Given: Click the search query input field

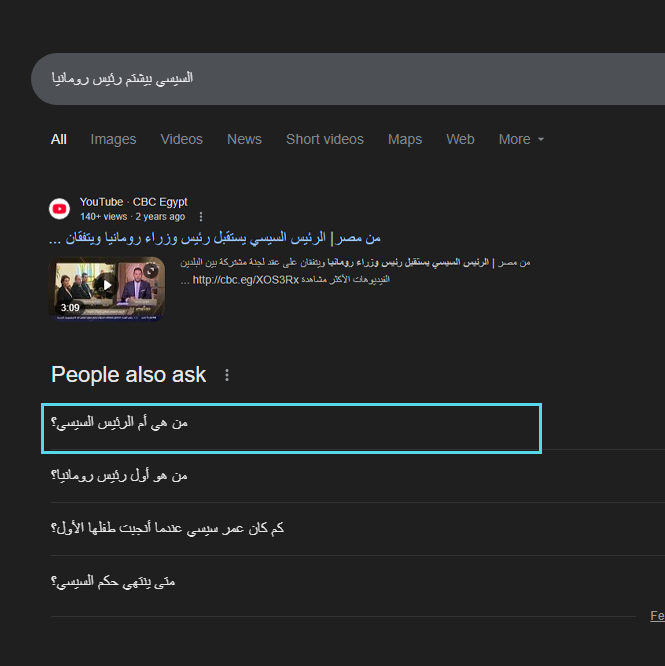Looking at the screenshot, I should tap(348, 79).
